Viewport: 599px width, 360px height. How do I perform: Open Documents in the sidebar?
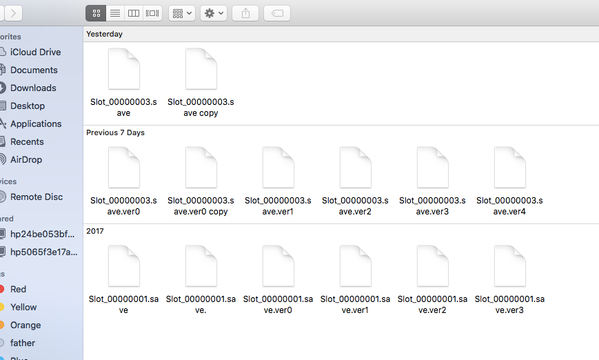pos(34,70)
